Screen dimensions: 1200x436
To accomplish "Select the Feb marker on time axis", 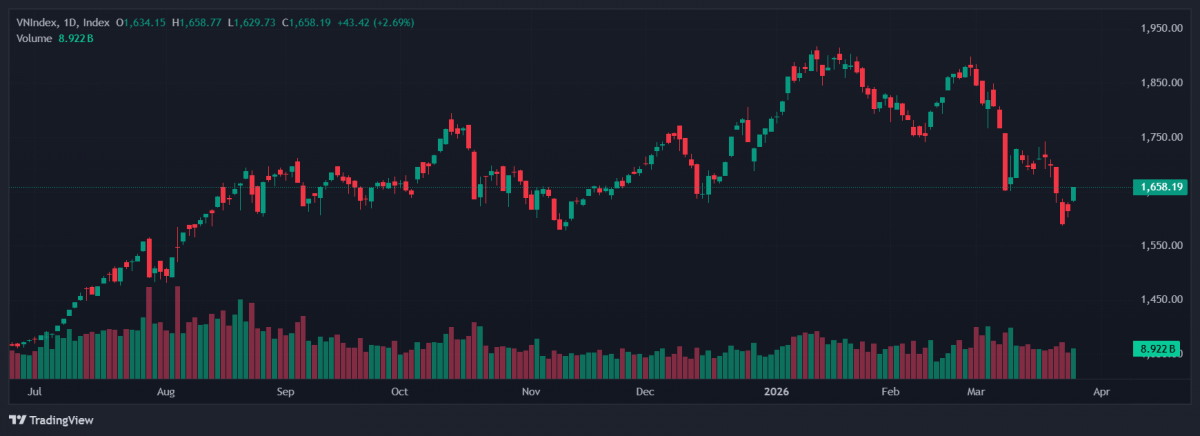I will 890,393.
